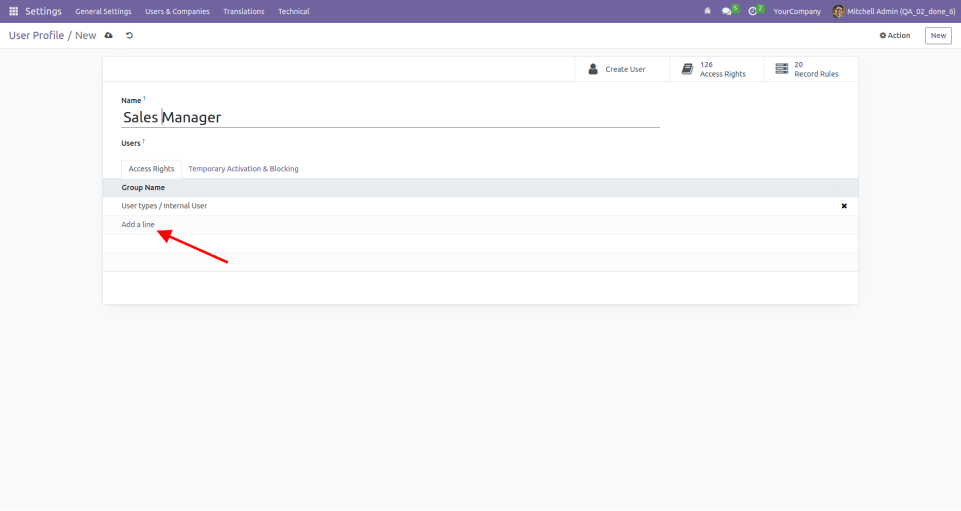Open the Technical menu
The width and height of the screenshot is (961, 511).
pyautogui.click(x=293, y=11)
